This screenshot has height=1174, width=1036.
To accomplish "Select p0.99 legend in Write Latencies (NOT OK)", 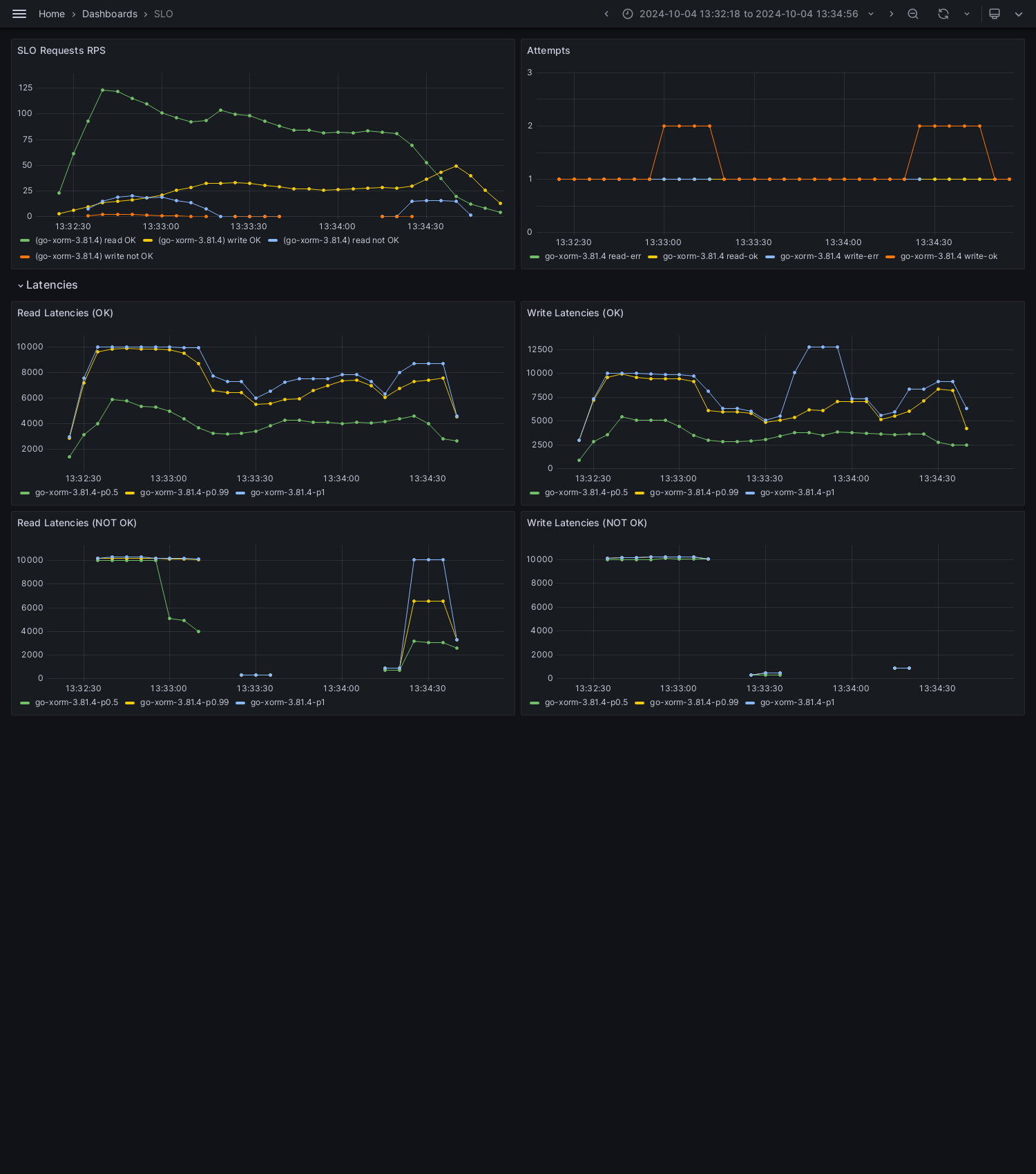I will click(x=694, y=702).
